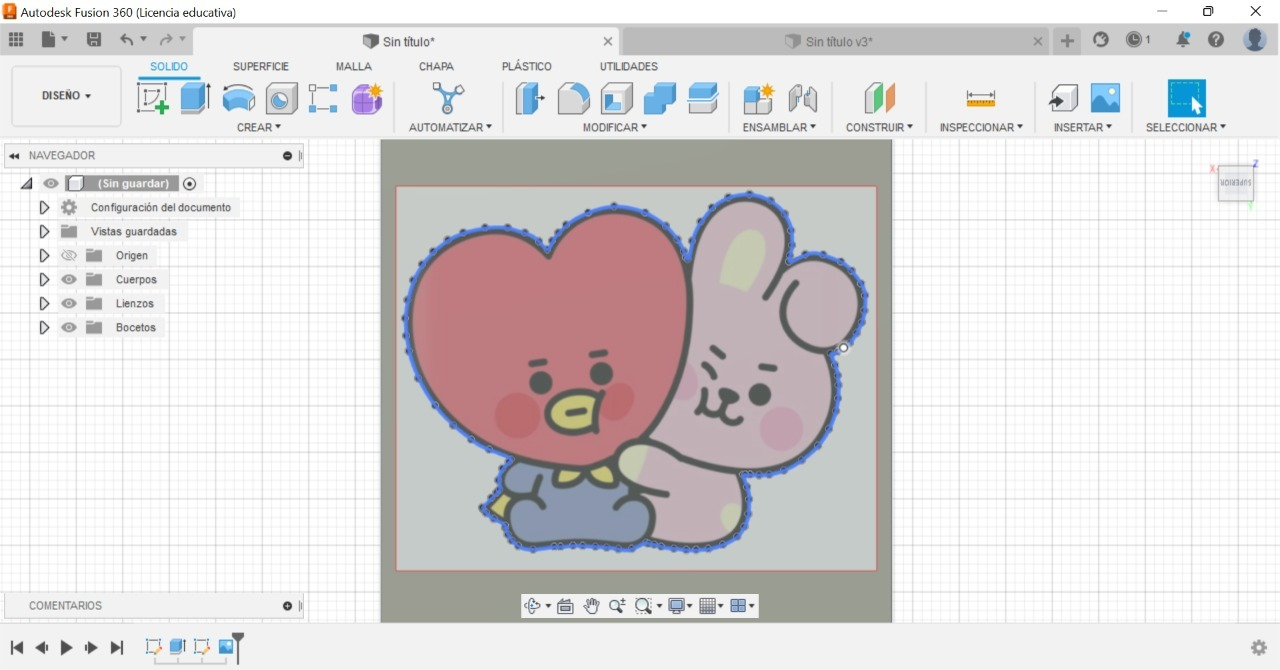This screenshot has width=1280, height=670.
Task: Switch to the CHAPA tab
Action: [436, 67]
